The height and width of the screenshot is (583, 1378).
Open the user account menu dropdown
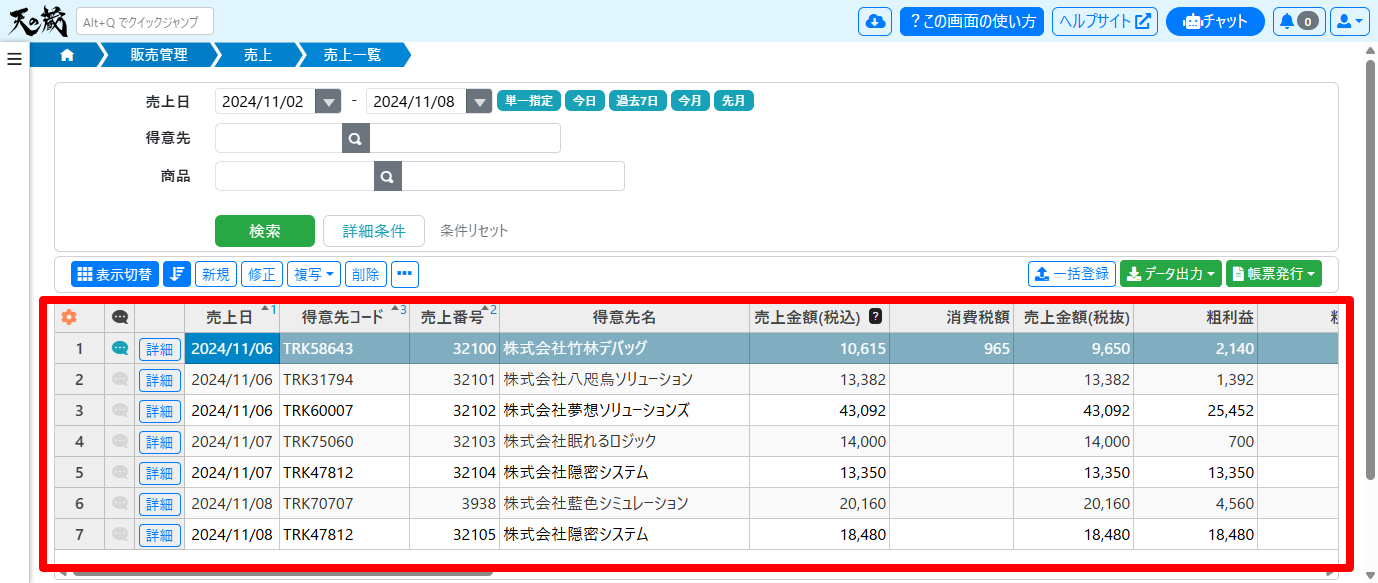tap(1349, 21)
